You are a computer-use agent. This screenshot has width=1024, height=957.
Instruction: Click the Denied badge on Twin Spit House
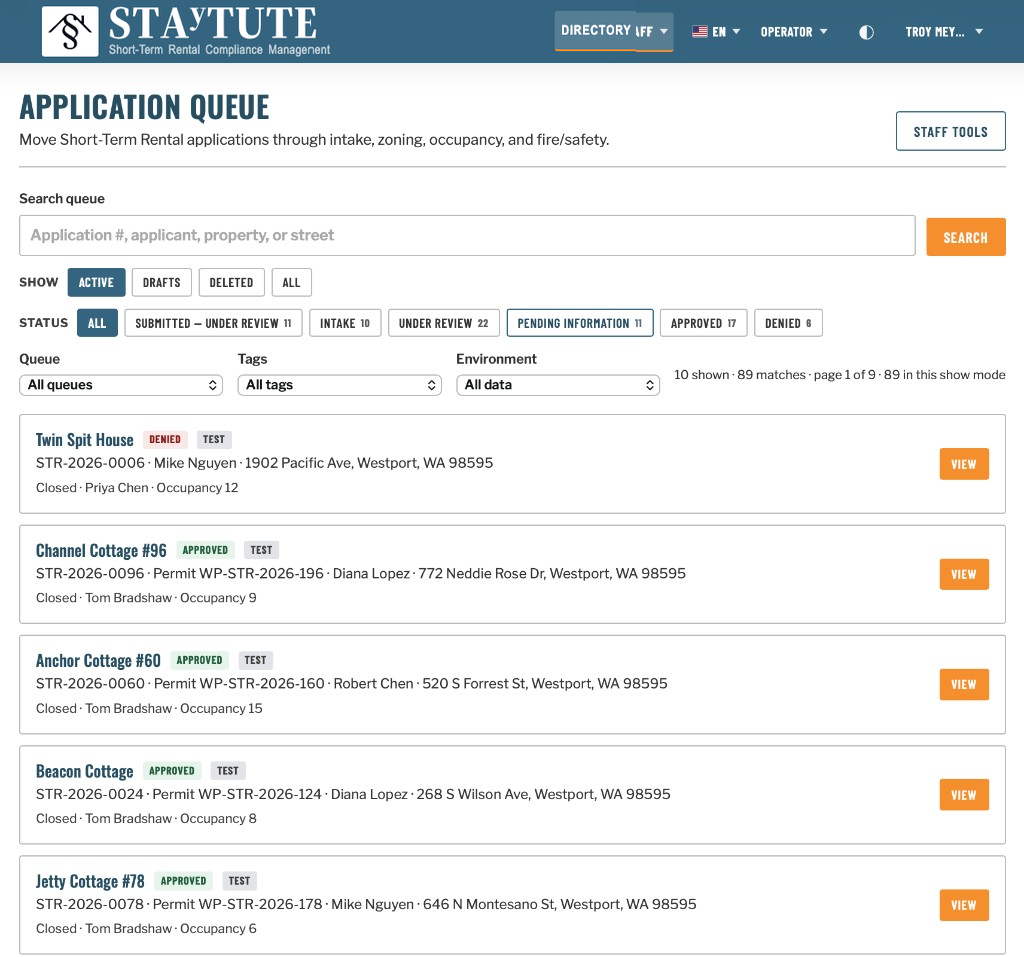[165, 440]
